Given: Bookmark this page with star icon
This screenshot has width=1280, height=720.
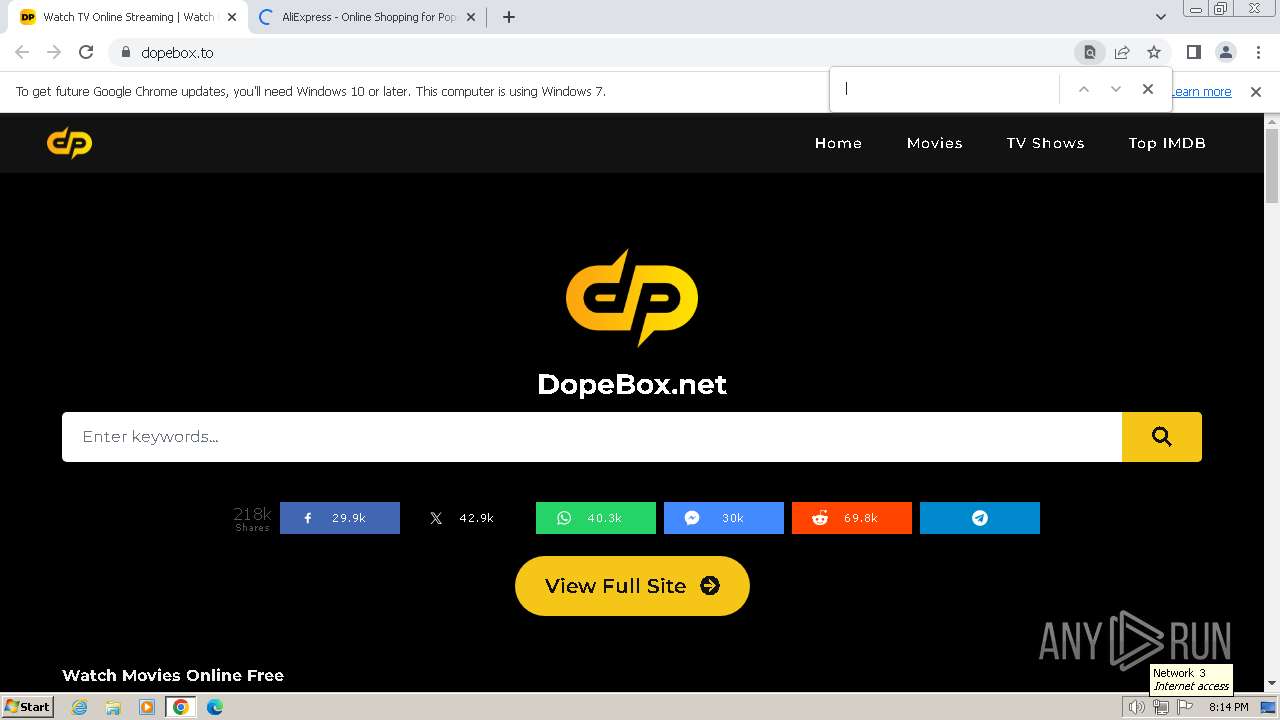Looking at the screenshot, I should (1154, 52).
